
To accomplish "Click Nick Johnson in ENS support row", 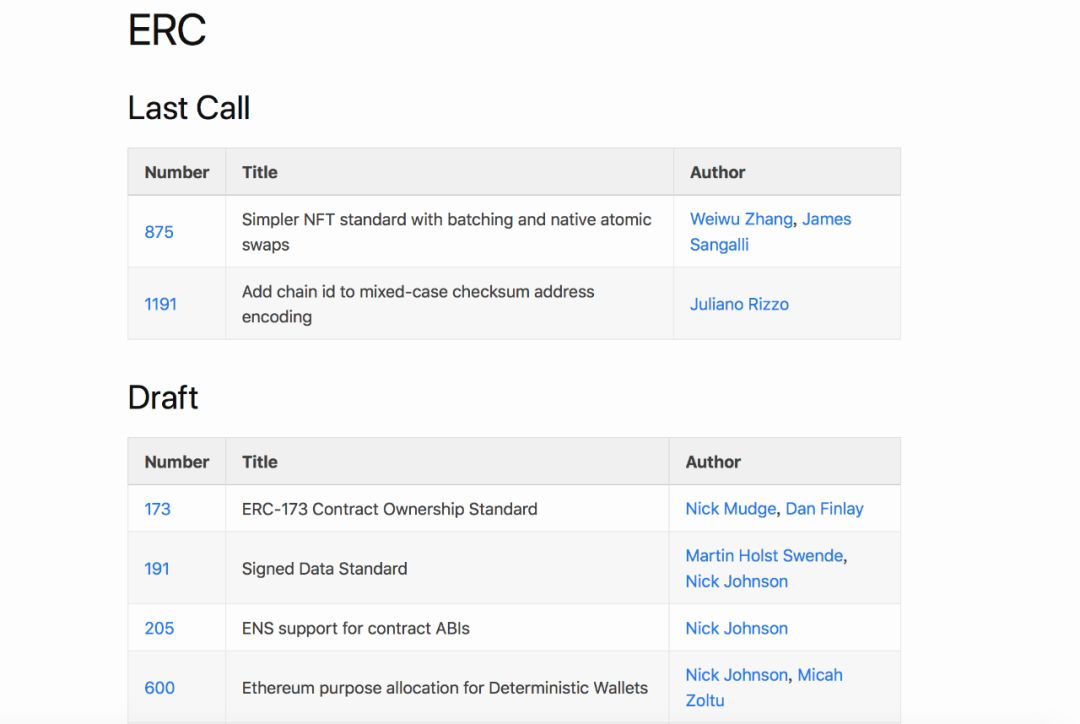I will 736,629.
